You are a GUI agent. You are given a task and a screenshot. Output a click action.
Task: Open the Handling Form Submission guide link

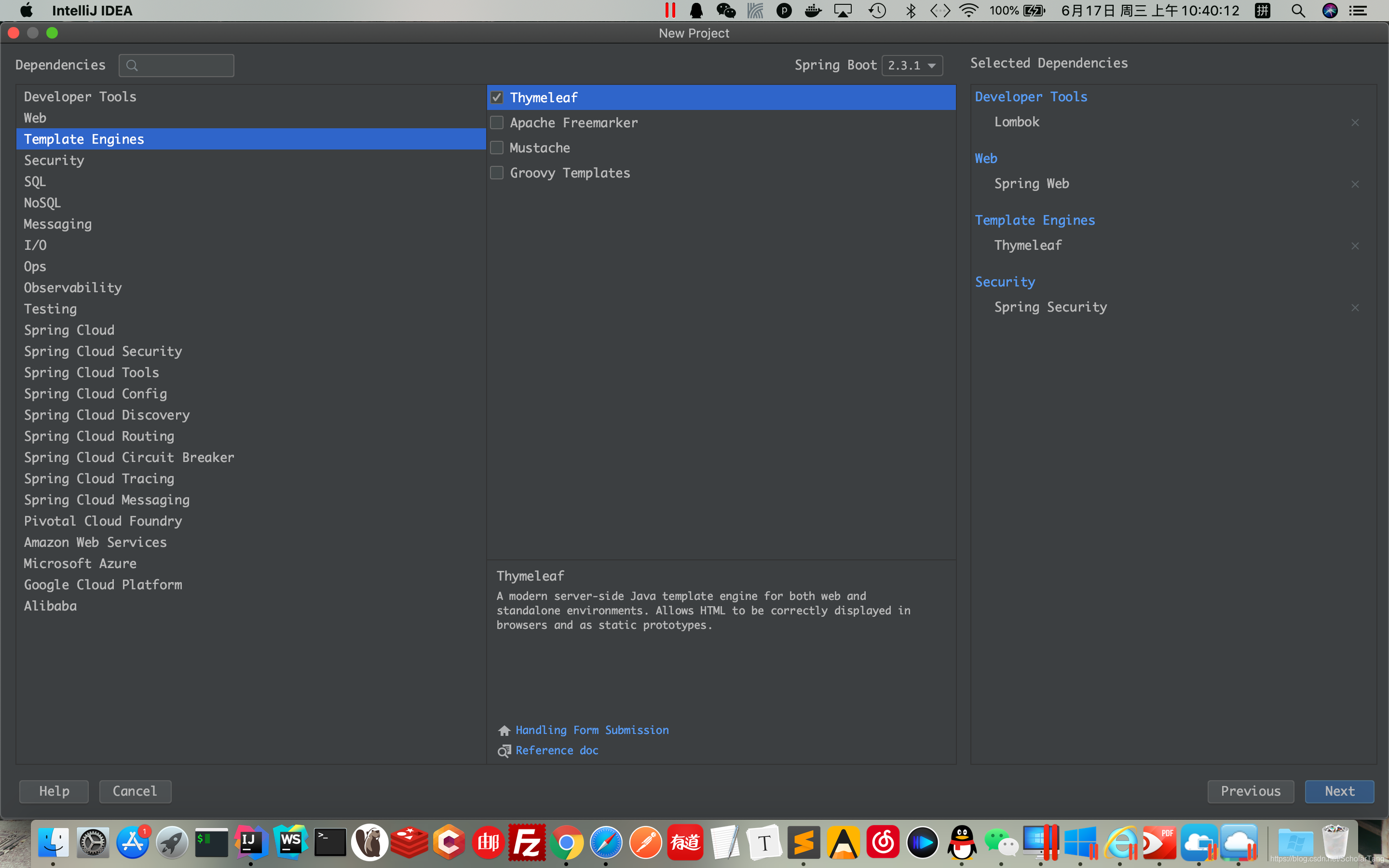(x=592, y=730)
